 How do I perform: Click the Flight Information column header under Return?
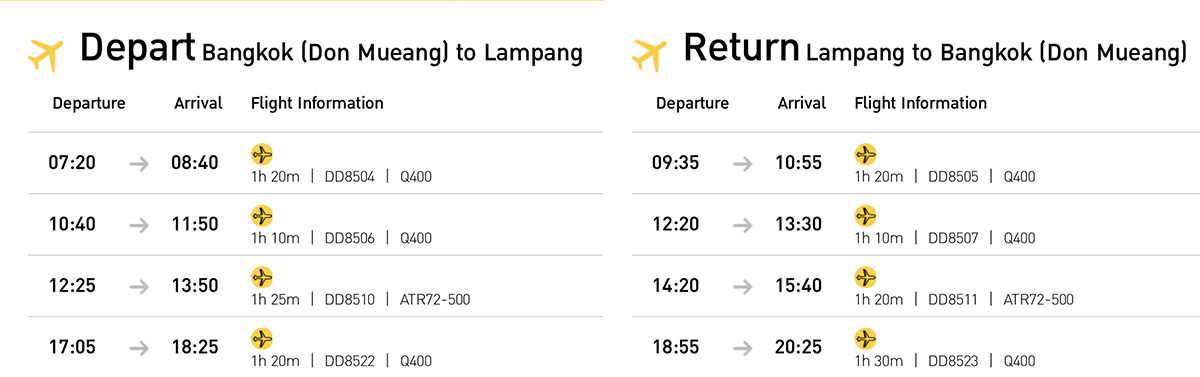point(920,103)
